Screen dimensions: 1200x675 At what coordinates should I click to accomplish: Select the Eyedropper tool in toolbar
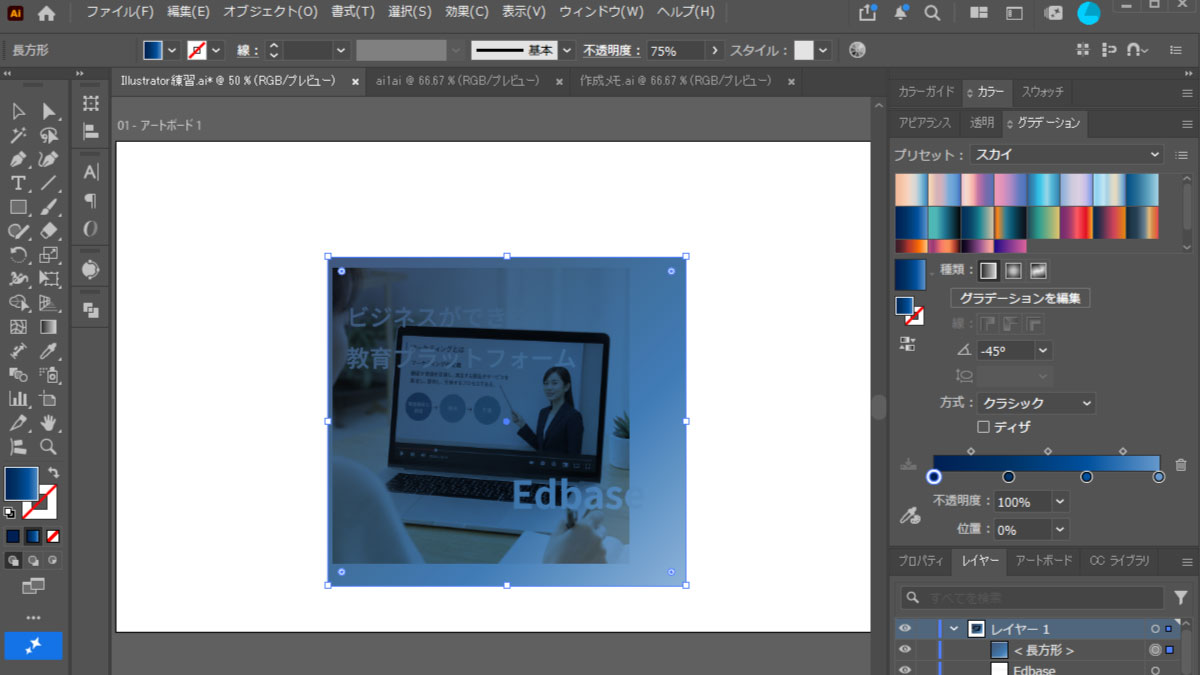pos(48,351)
